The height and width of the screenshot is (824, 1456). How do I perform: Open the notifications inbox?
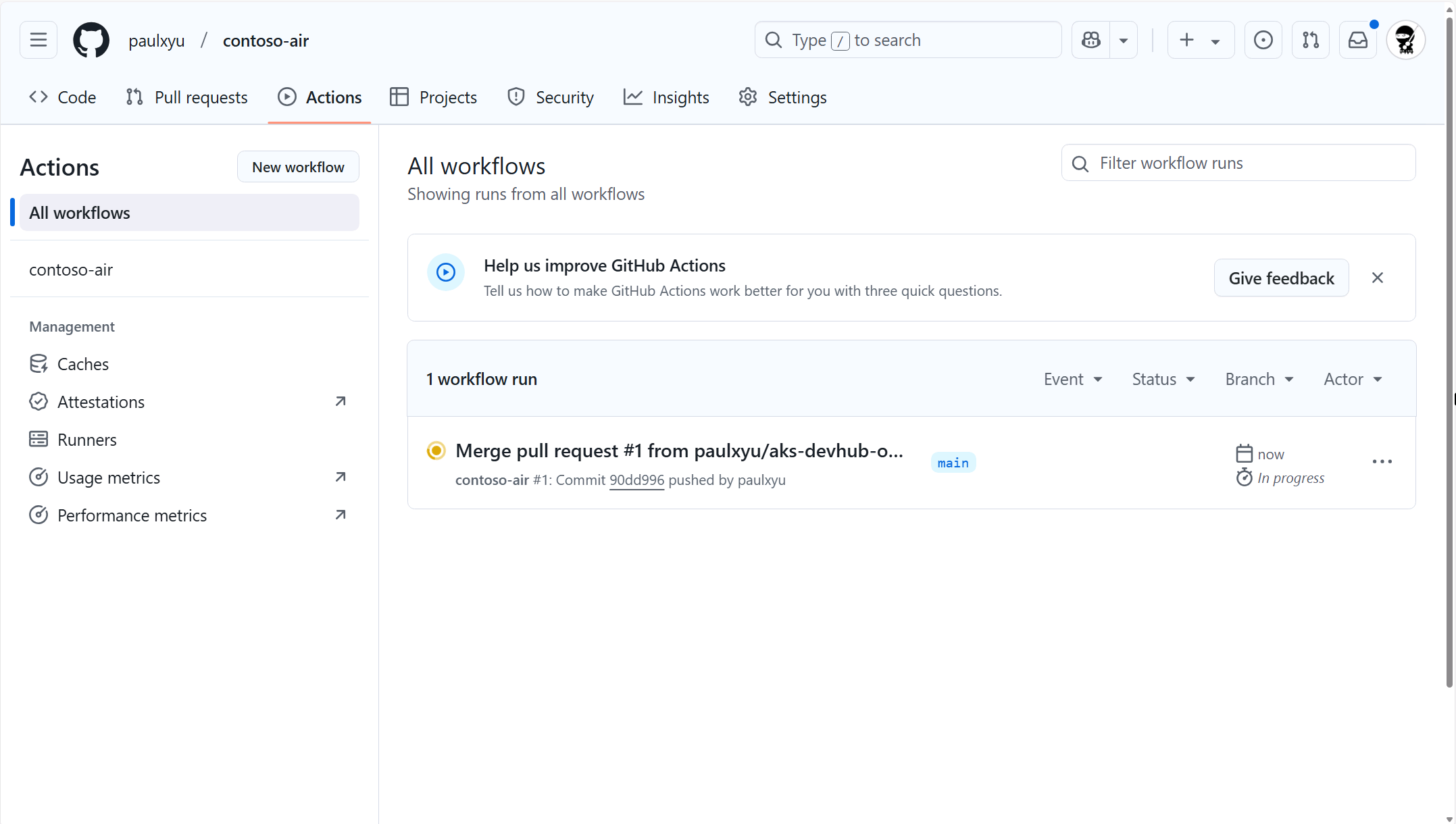1357,40
